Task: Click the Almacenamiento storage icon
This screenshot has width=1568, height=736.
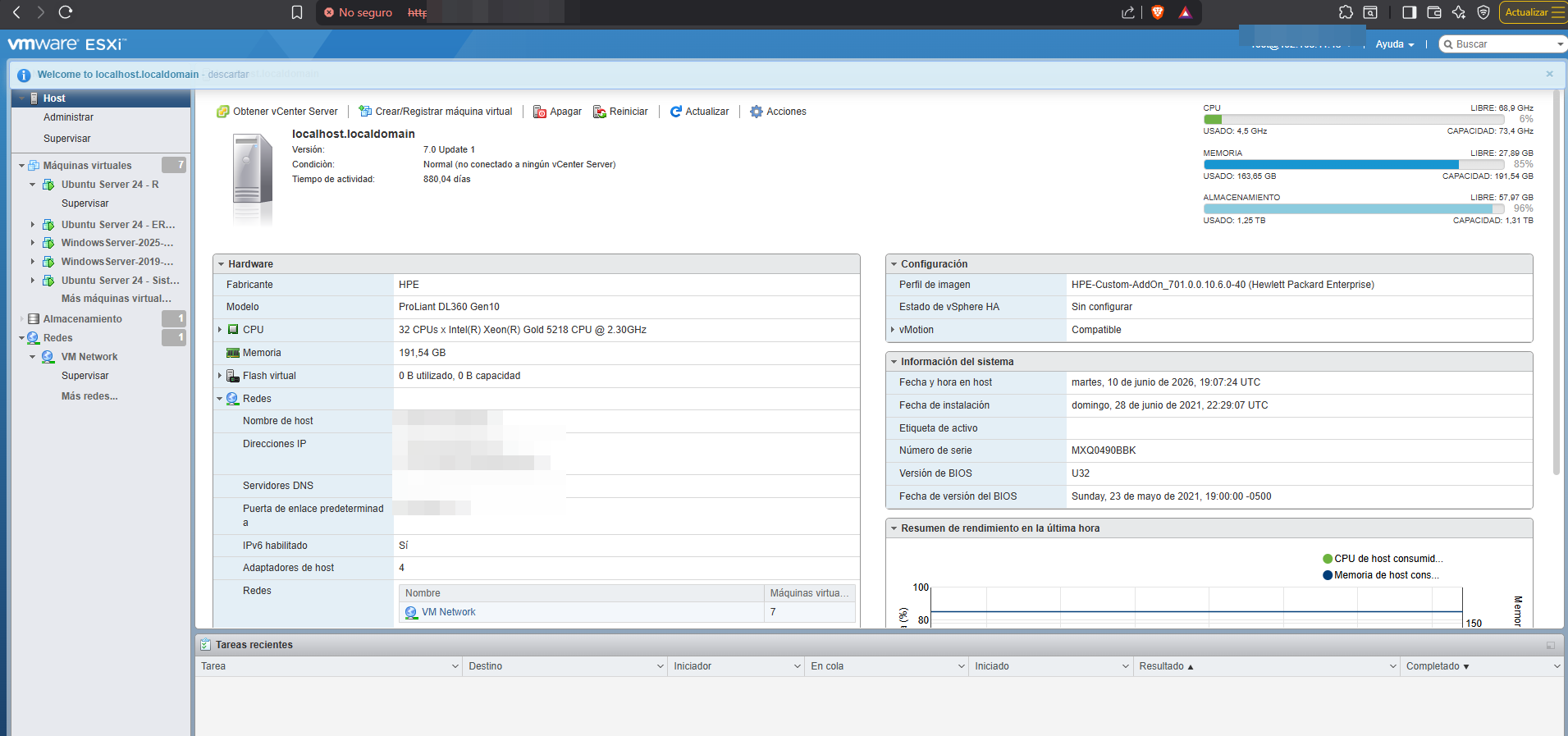Action: click(x=34, y=319)
